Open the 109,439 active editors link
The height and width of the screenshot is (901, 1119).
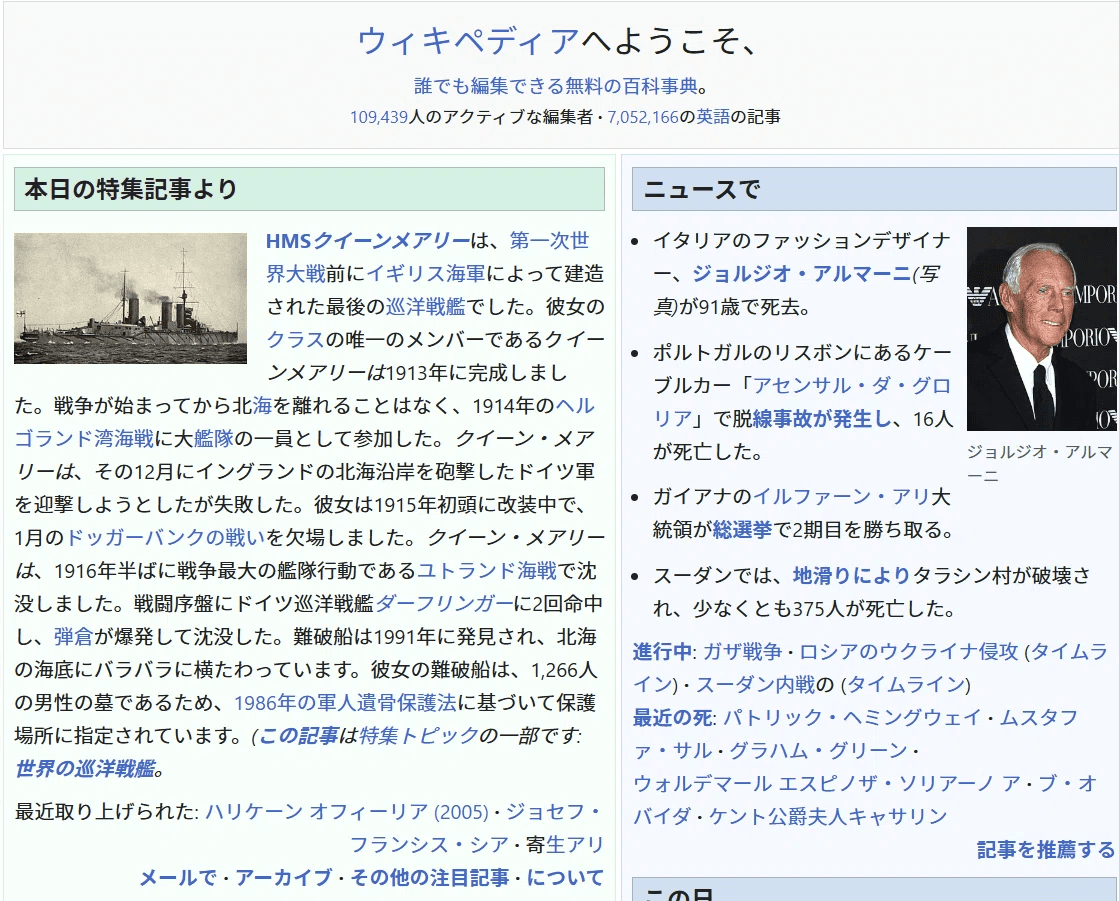(379, 117)
